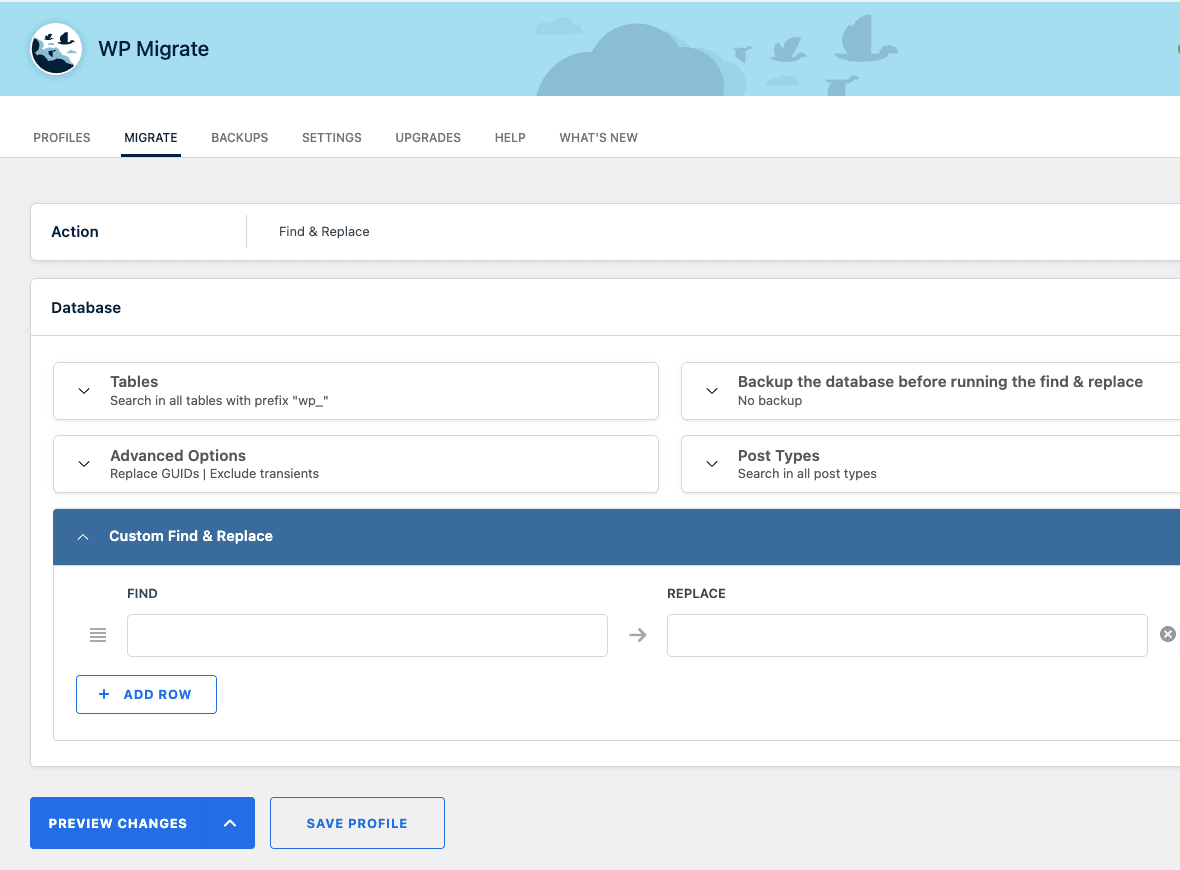Add a new find and replace row
The image size is (1180, 870).
(146, 695)
